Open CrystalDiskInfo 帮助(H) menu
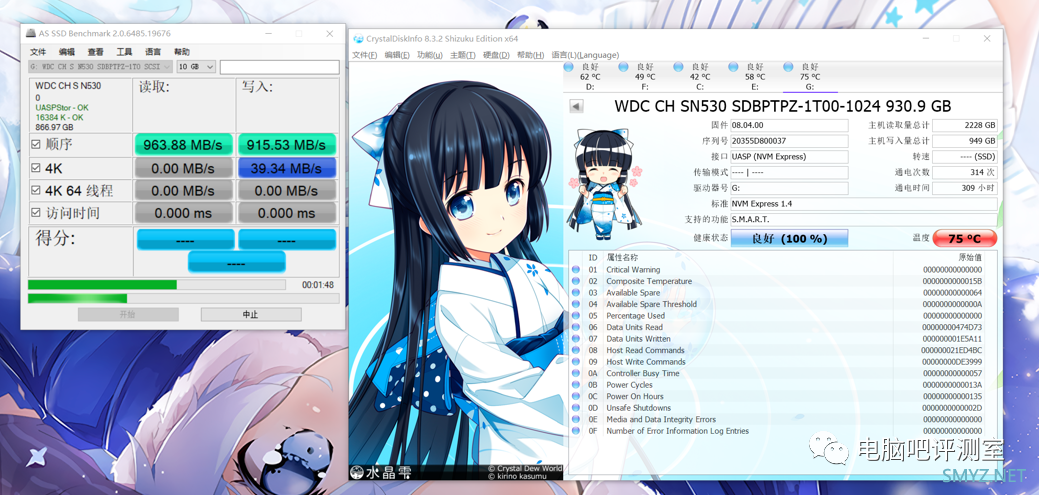The width and height of the screenshot is (1039, 495). [x=530, y=55]
